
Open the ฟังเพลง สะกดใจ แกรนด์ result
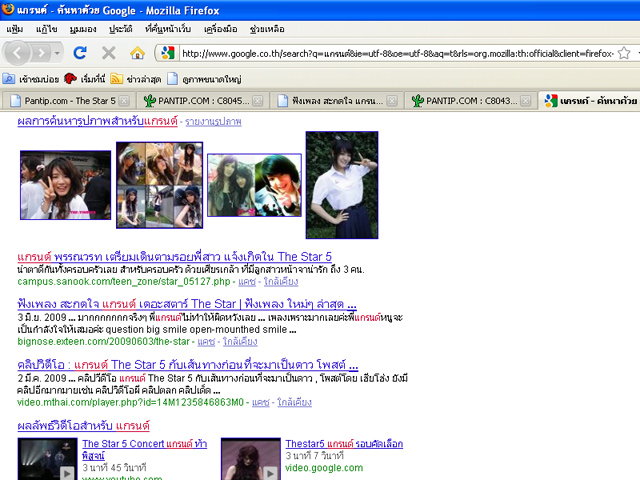[187, 304]
